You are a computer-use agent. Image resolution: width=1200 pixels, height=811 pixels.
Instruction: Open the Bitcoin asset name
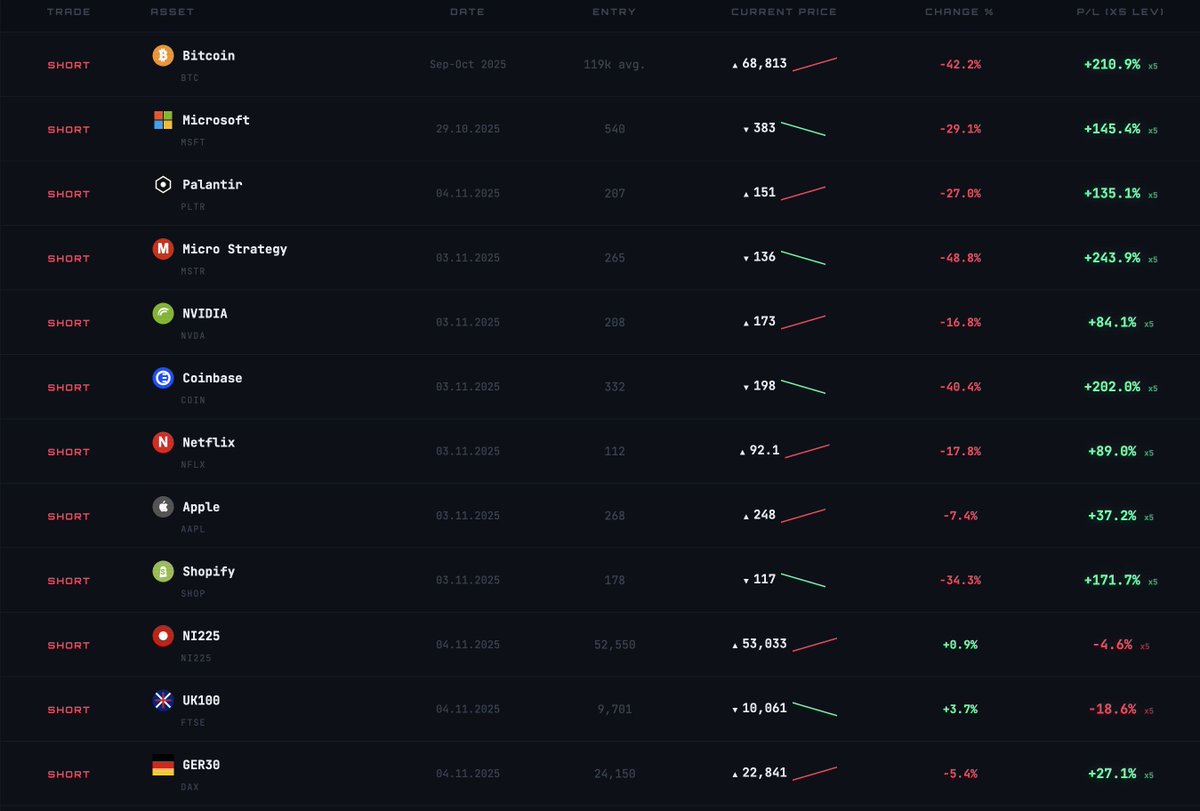coord(208,56)
